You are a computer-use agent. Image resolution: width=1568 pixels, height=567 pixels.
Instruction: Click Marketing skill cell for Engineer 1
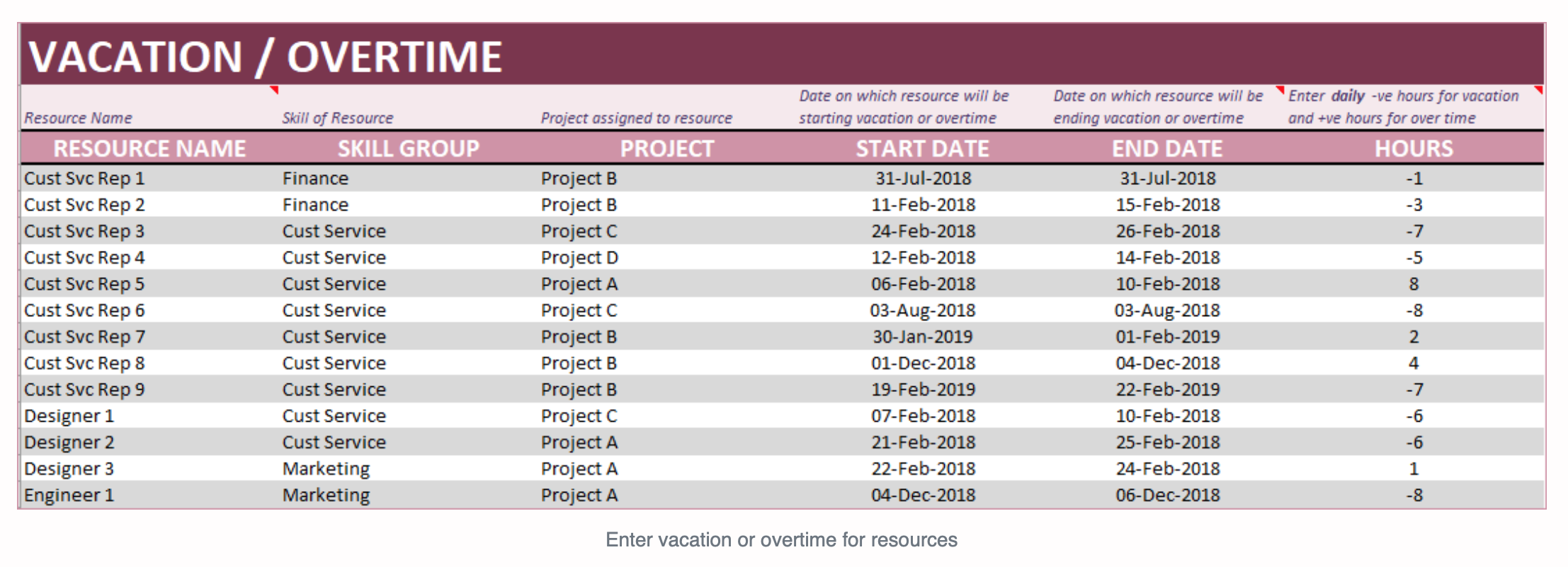(x=408, y=495)
